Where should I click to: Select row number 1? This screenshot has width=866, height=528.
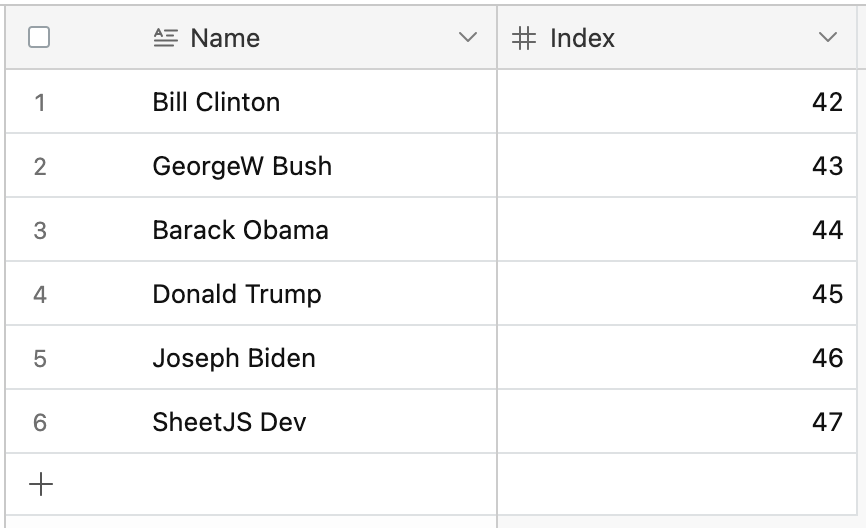(40, 102)
